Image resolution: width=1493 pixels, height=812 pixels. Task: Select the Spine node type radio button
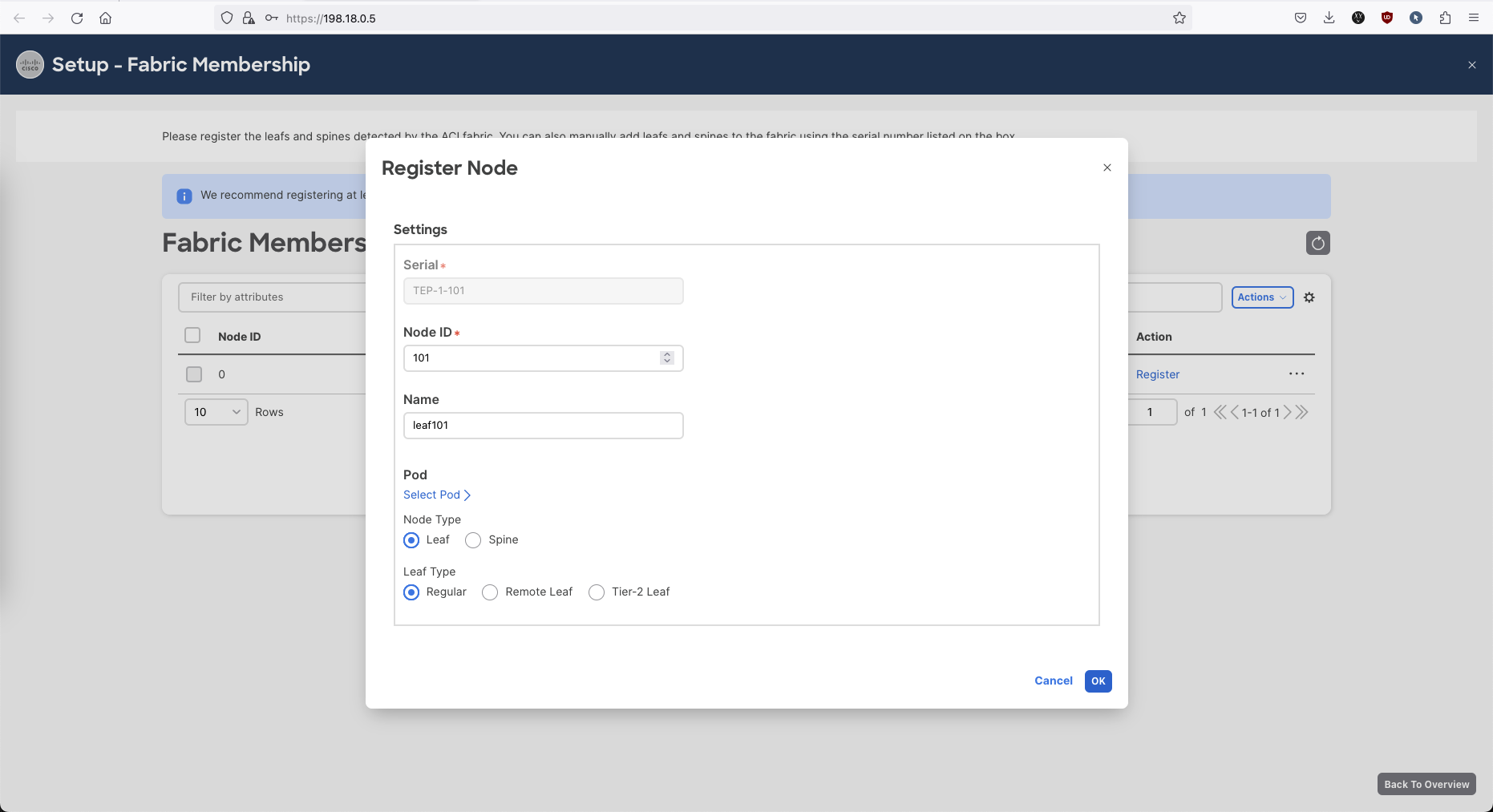pos(473,540)
